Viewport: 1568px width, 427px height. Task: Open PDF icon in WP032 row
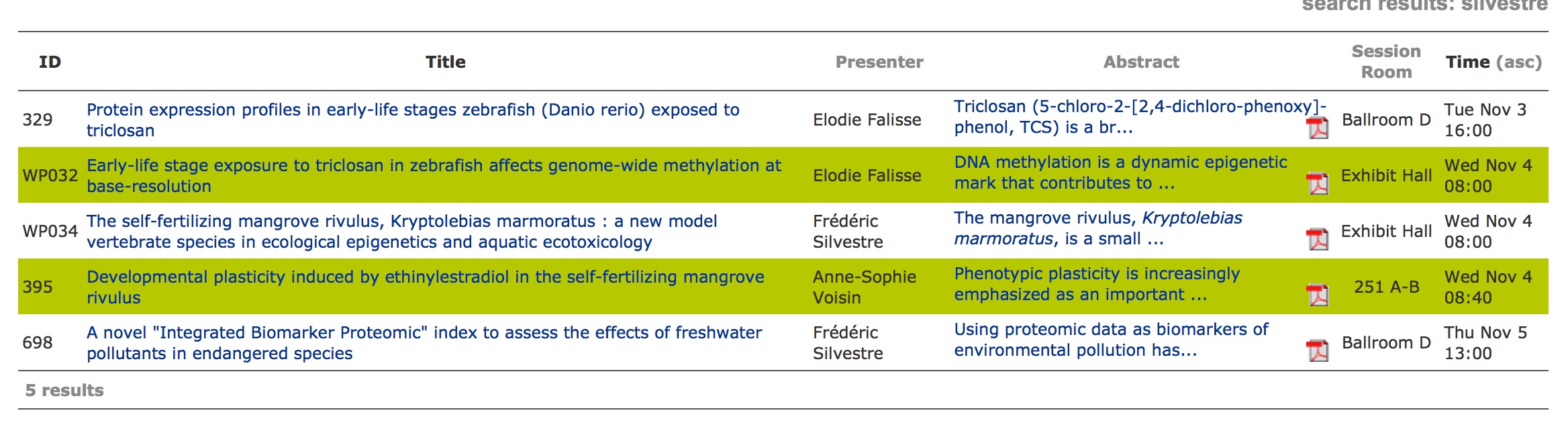pyautogui.click(x=1318, y=183)
